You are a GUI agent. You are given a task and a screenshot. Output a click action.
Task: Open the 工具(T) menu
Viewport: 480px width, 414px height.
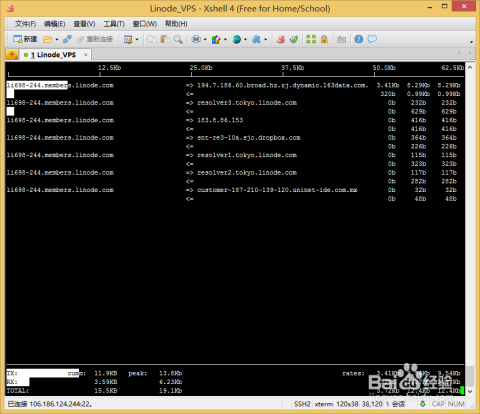[x=114, y=24]
